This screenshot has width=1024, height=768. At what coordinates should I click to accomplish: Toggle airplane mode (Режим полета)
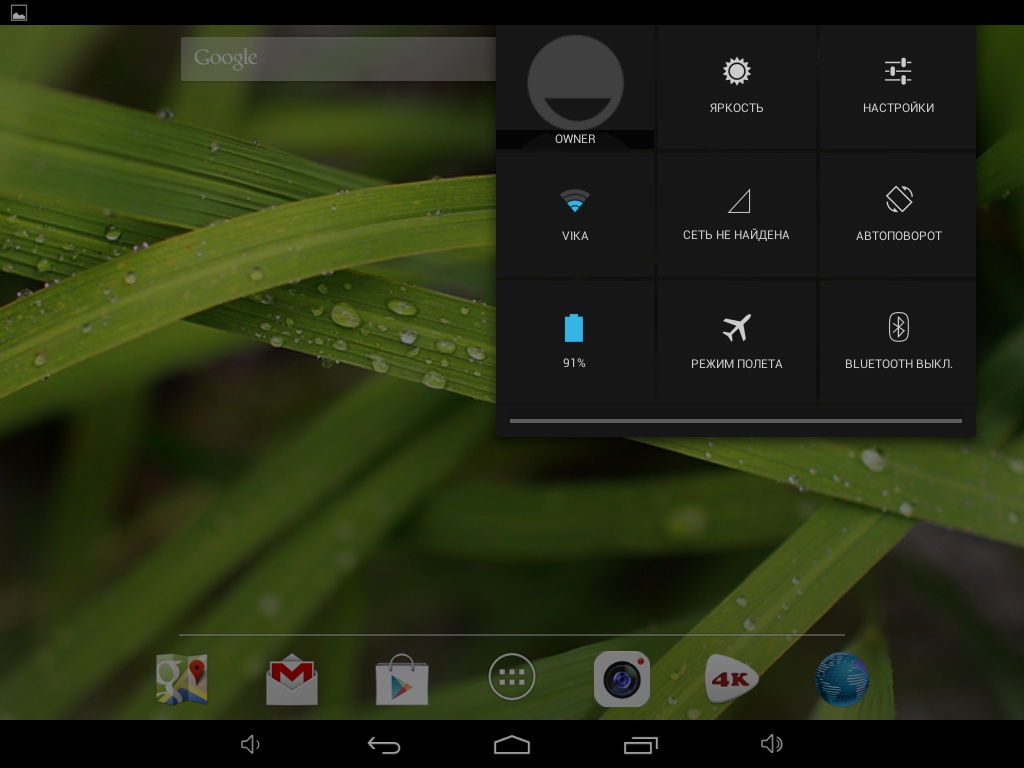pos(737,341)
